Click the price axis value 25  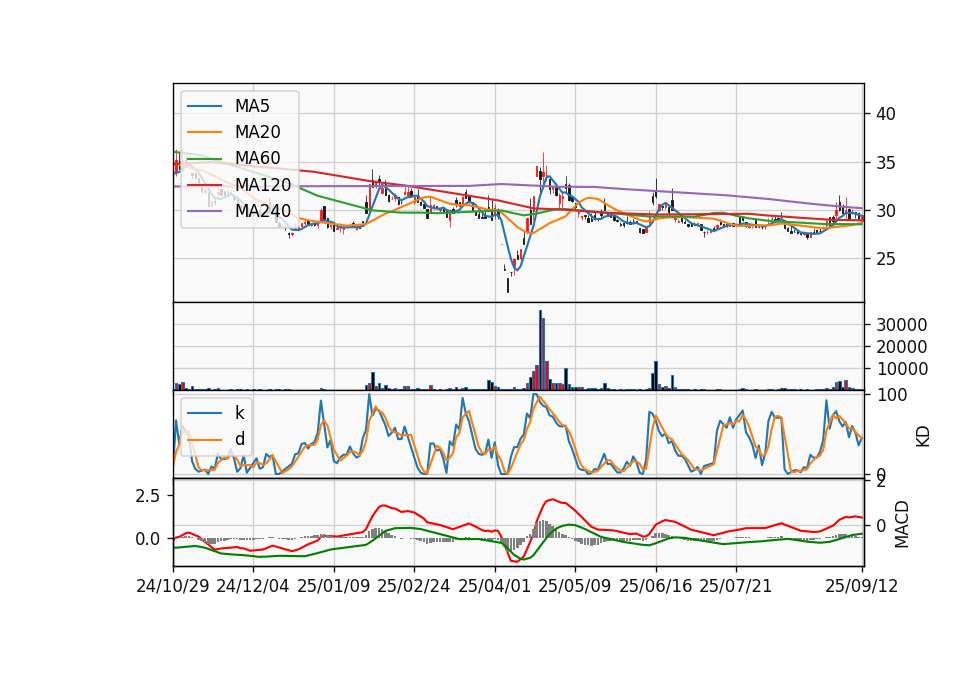(x=885, y=259)
